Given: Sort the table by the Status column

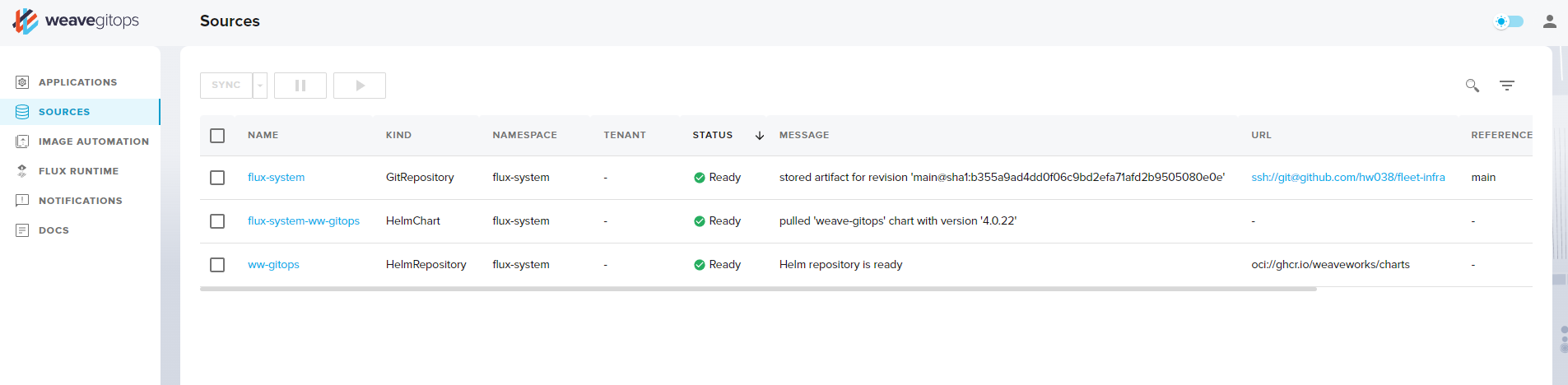Looking at the screenshot, I should click(713, 135).
